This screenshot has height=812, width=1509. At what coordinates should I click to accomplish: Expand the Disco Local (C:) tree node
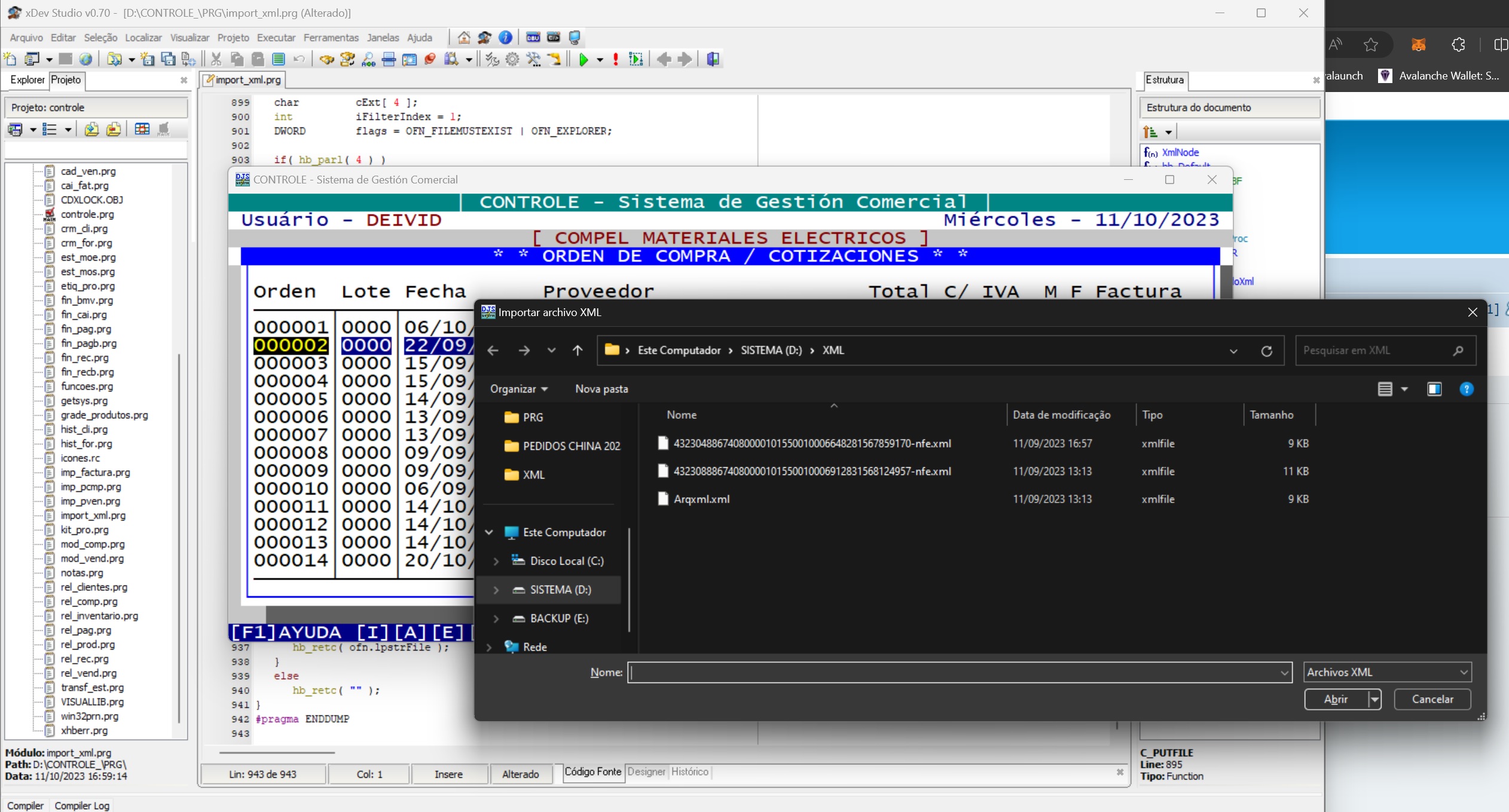pyautogui.click(x=496, y=561)
